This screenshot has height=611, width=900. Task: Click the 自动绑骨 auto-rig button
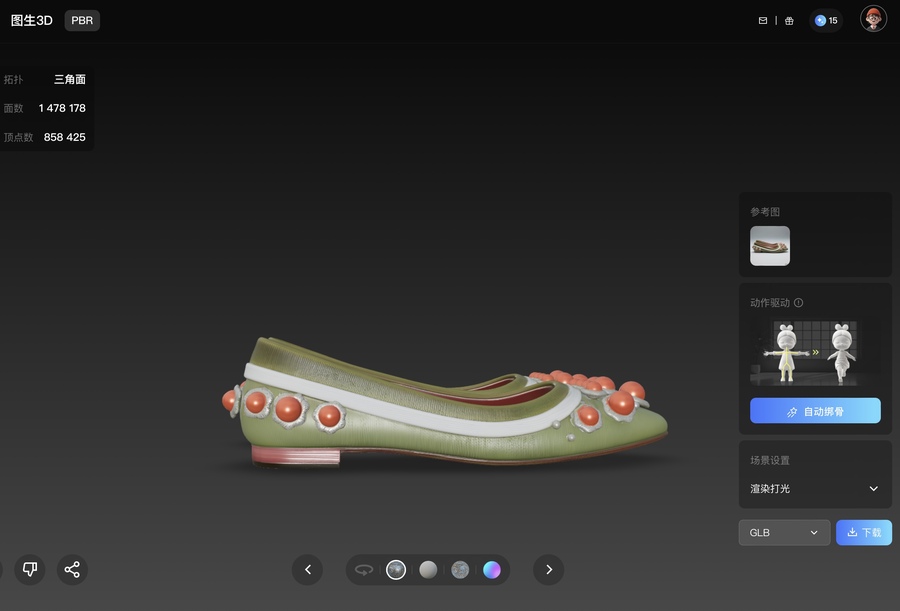tap(815, 411)
